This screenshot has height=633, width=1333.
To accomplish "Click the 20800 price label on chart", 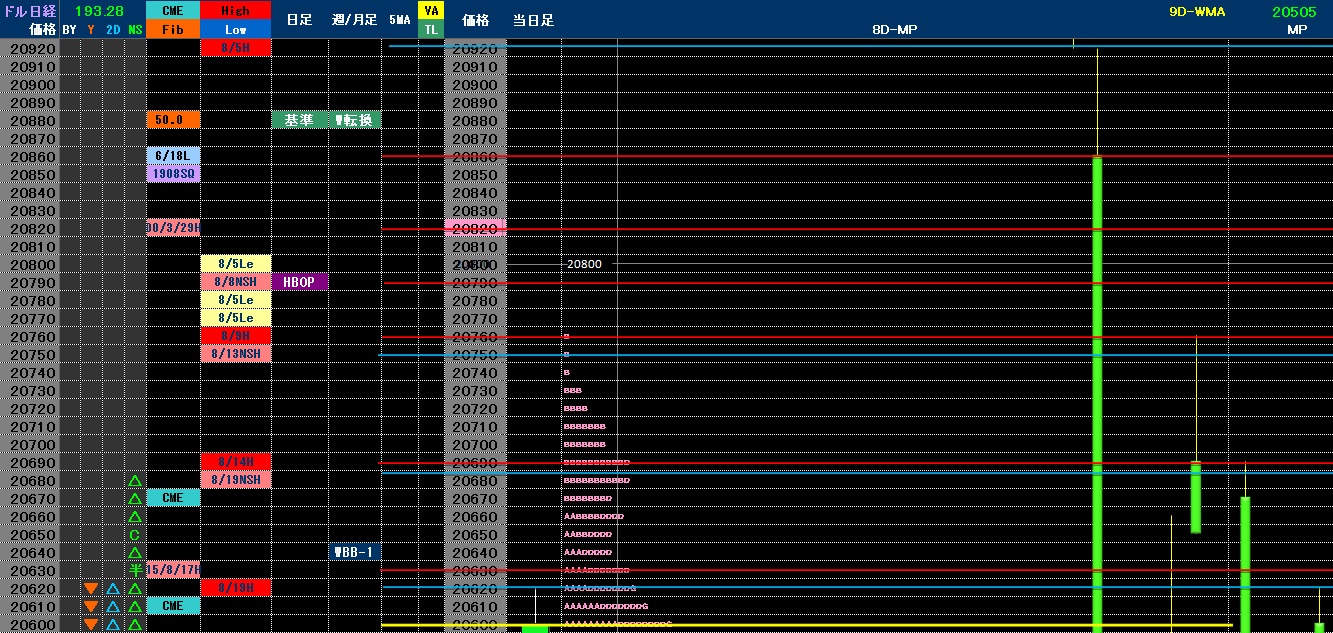I will (584, 264).
